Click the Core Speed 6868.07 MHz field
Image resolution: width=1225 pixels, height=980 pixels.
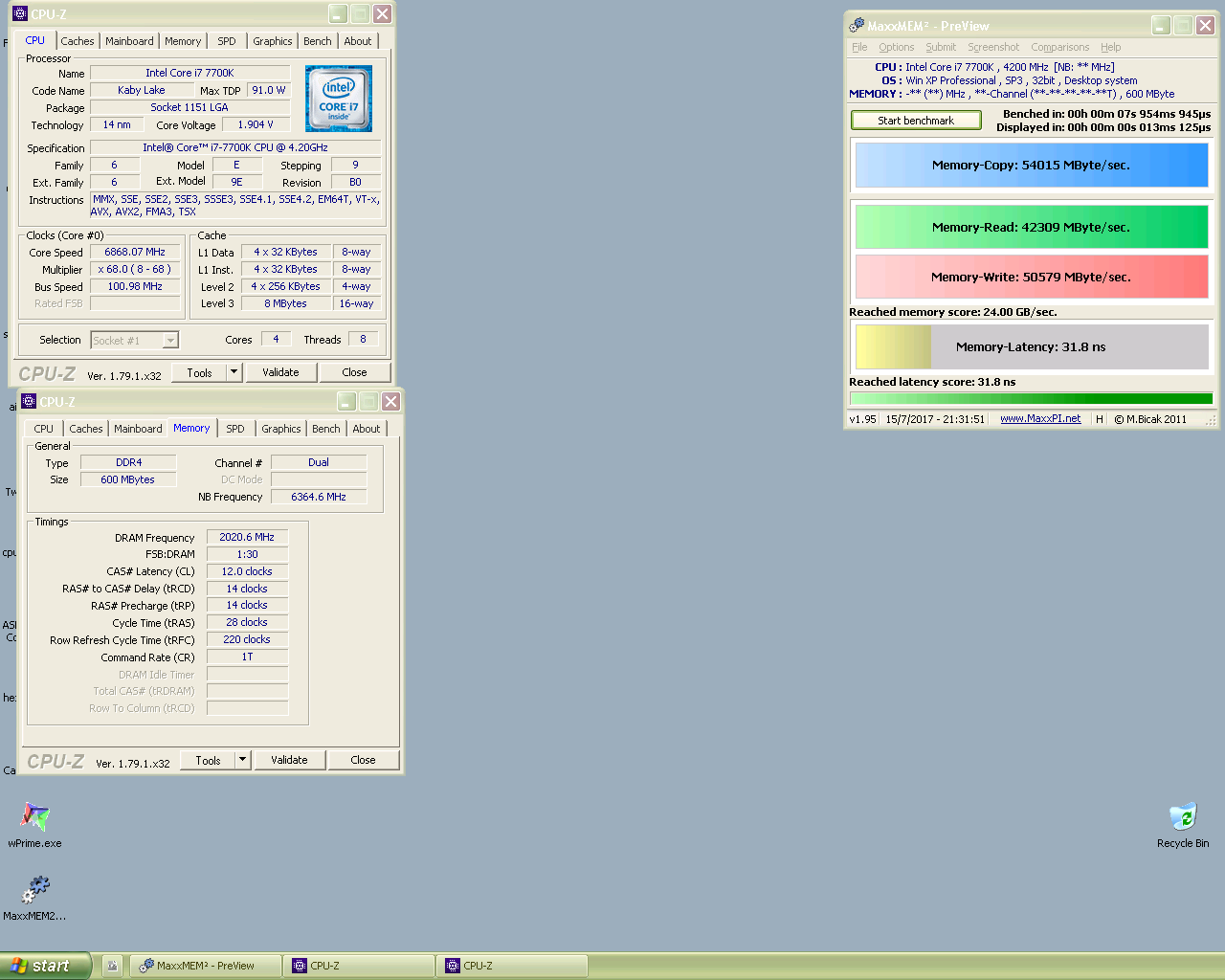point(135,252)
